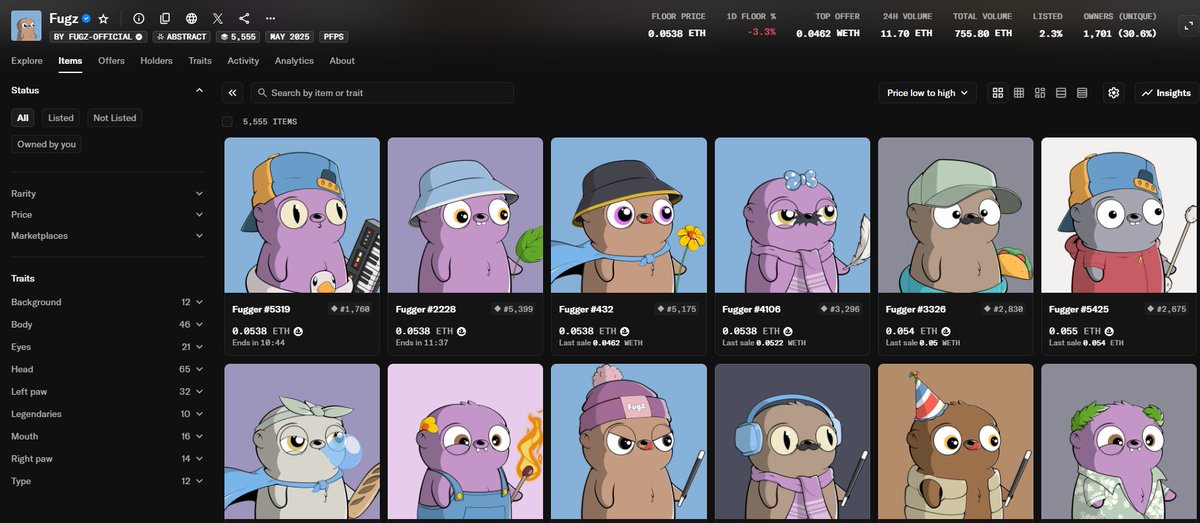Open the Fugger #5425 image
The image size is (1200, 523).
pyautogui.click(x=1119, y=215)
